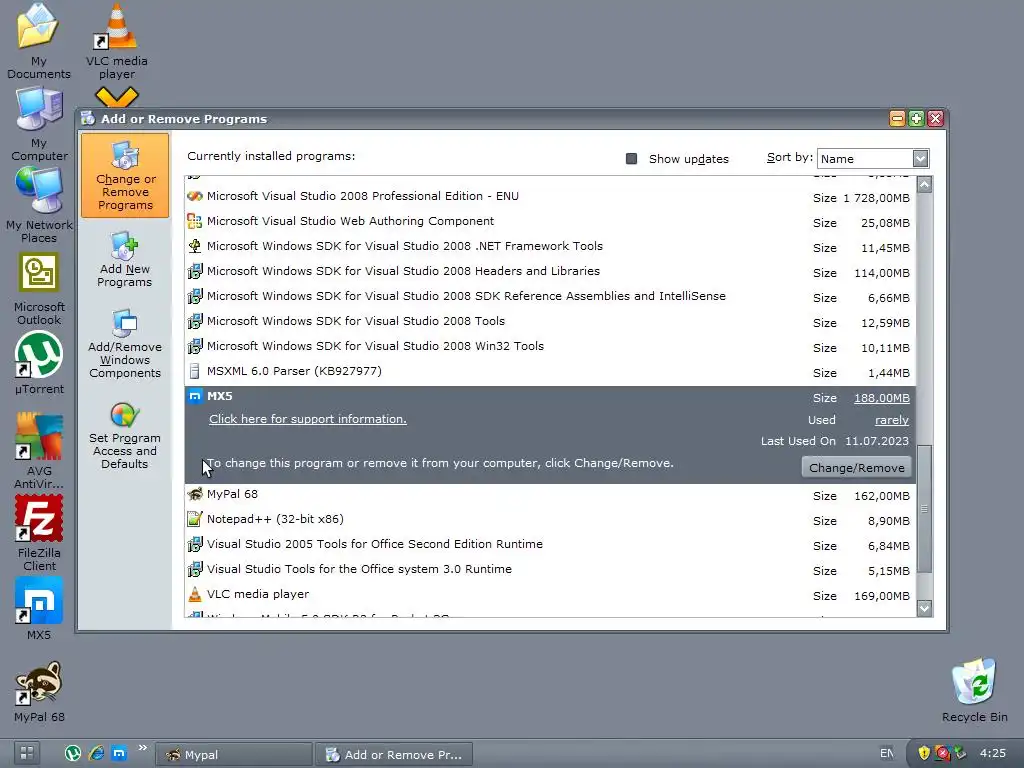1024x768 pixels.
Task: Minimize the Add or Remove Programs window
Action: (x=897, y=118)
